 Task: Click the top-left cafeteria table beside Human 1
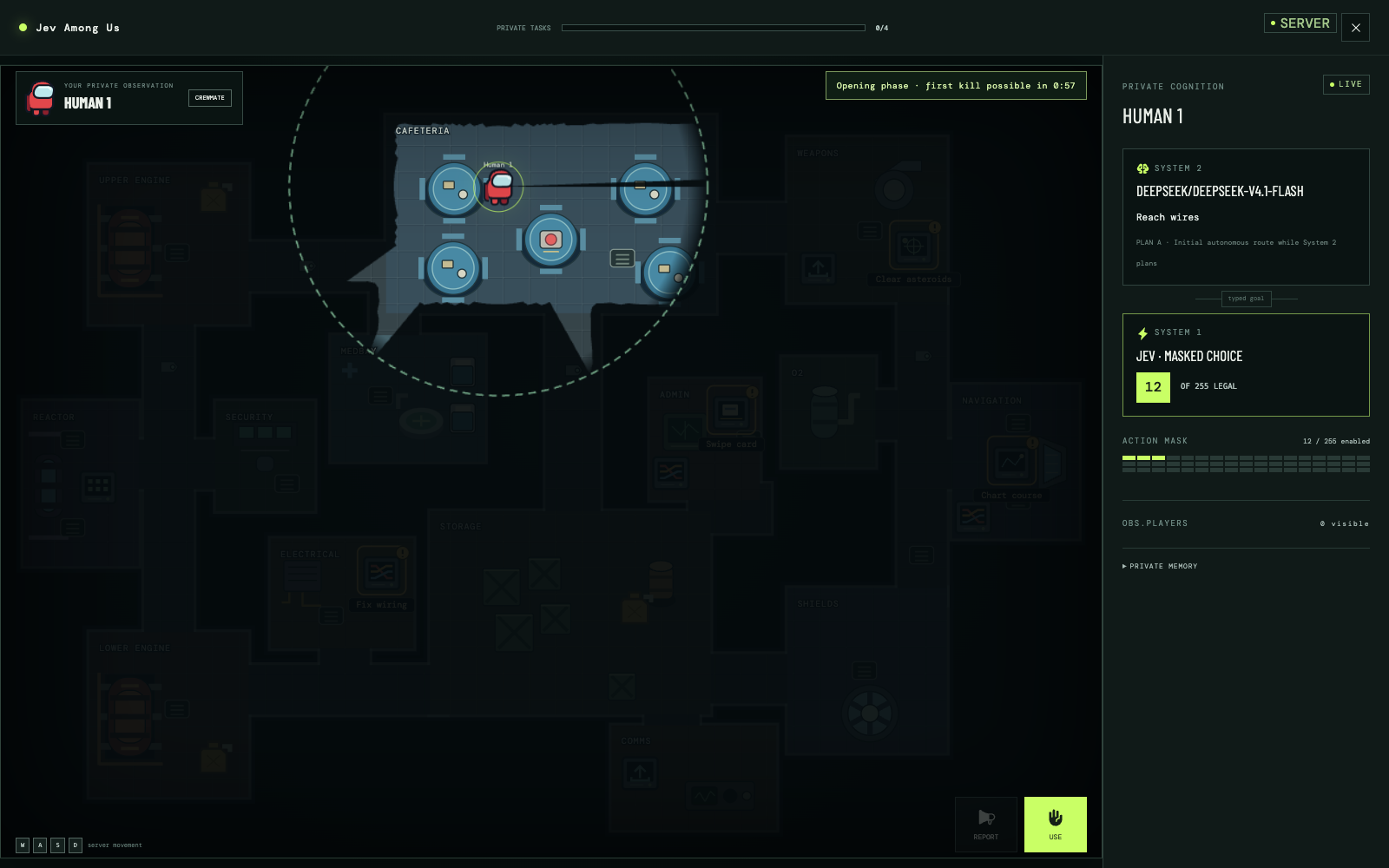[453, 188]
